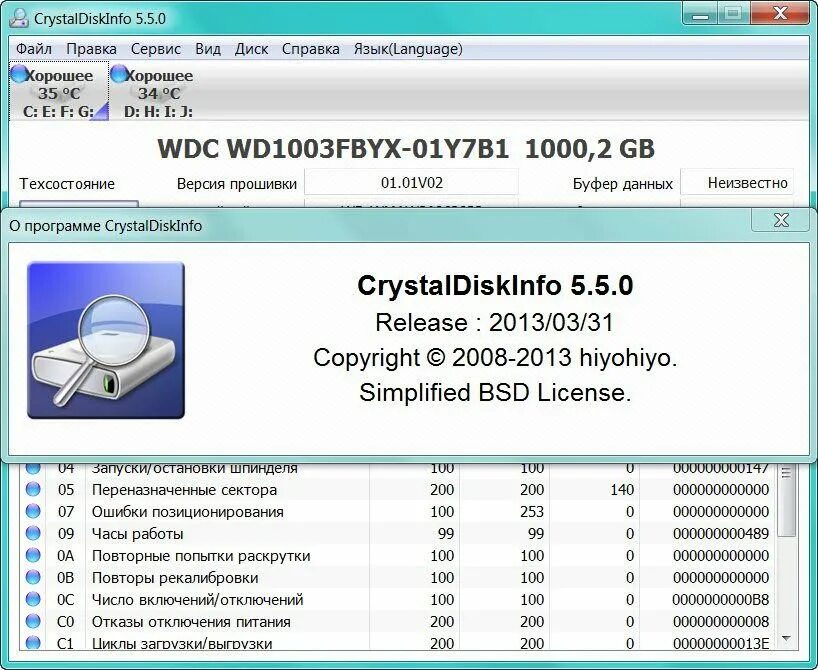Click raw value 00000000013E in row C1
Screen dimensions: 818x670
[721, 643]
